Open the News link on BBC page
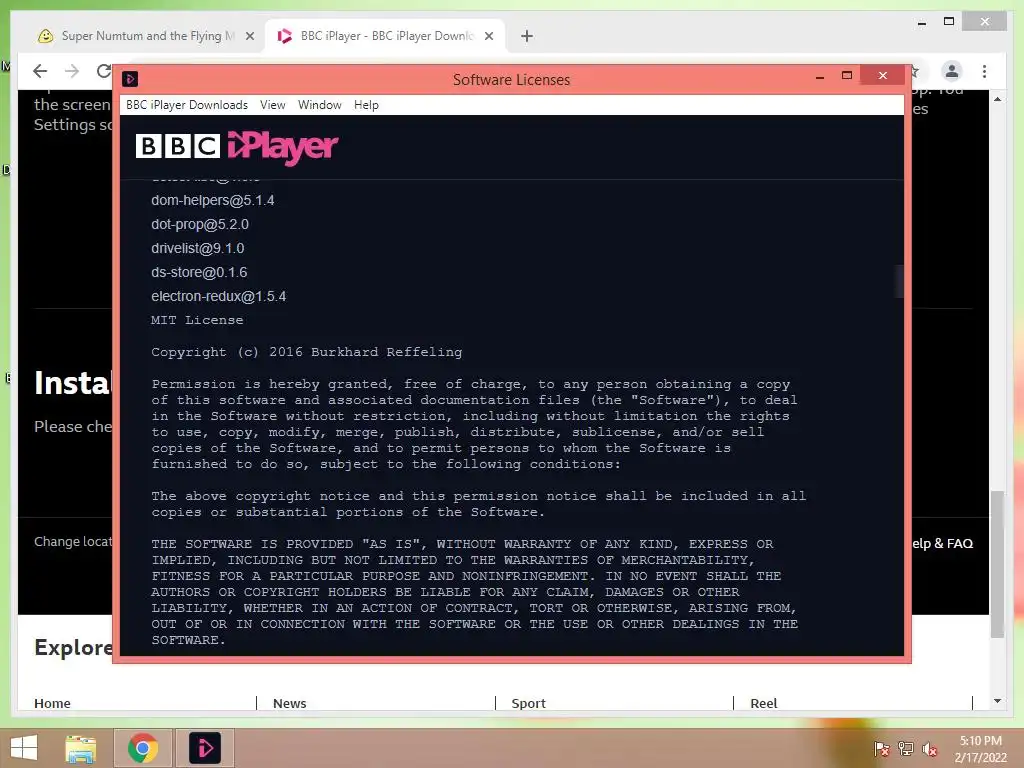 pyautogui.click(x=289, y=703)
